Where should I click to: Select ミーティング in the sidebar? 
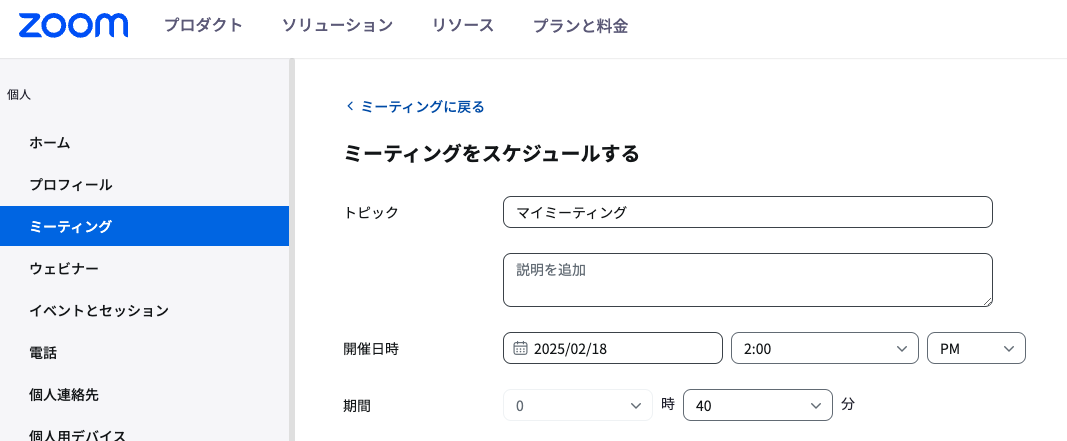click(71, 227)
